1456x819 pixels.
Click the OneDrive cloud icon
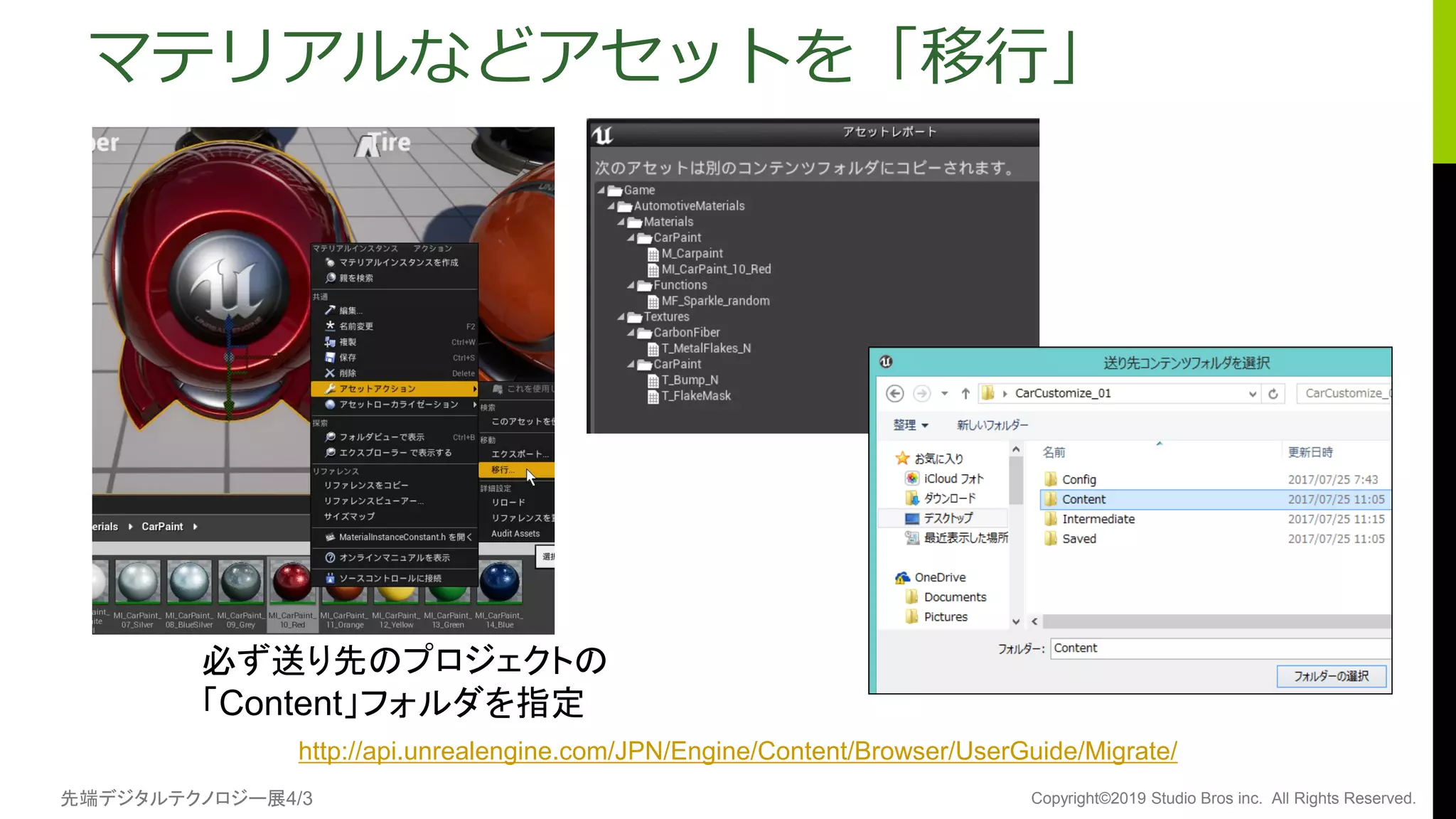[x=903, y=577]
